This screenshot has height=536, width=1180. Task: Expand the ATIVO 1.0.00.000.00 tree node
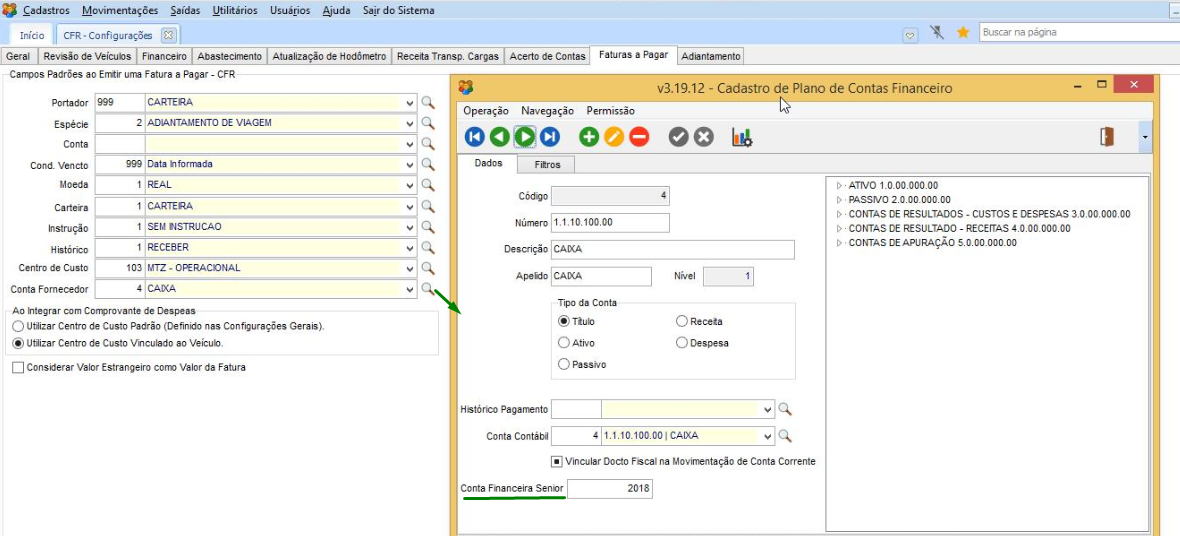(x=839, y=186)
